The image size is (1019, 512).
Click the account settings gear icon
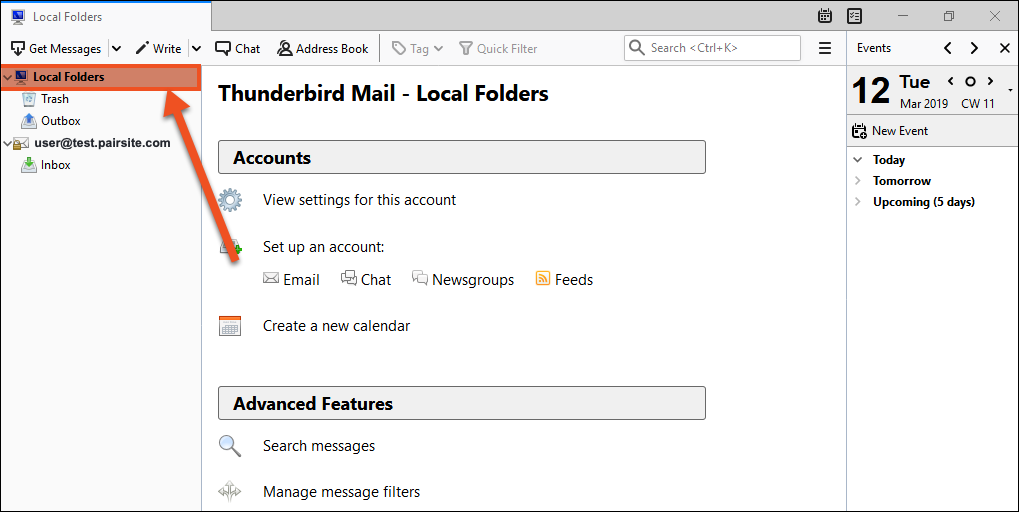point(230,200)
